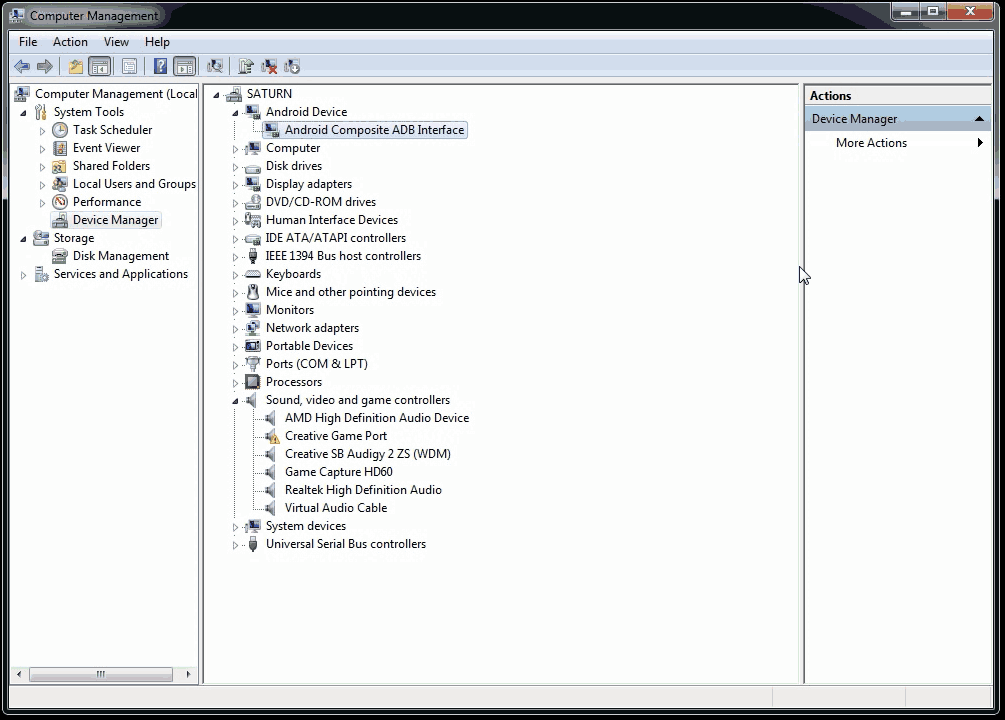The height and width of the screenshot is (720, 1005).
Task: Click the Mice and other pointing devices icon
Action: point(253,292)
